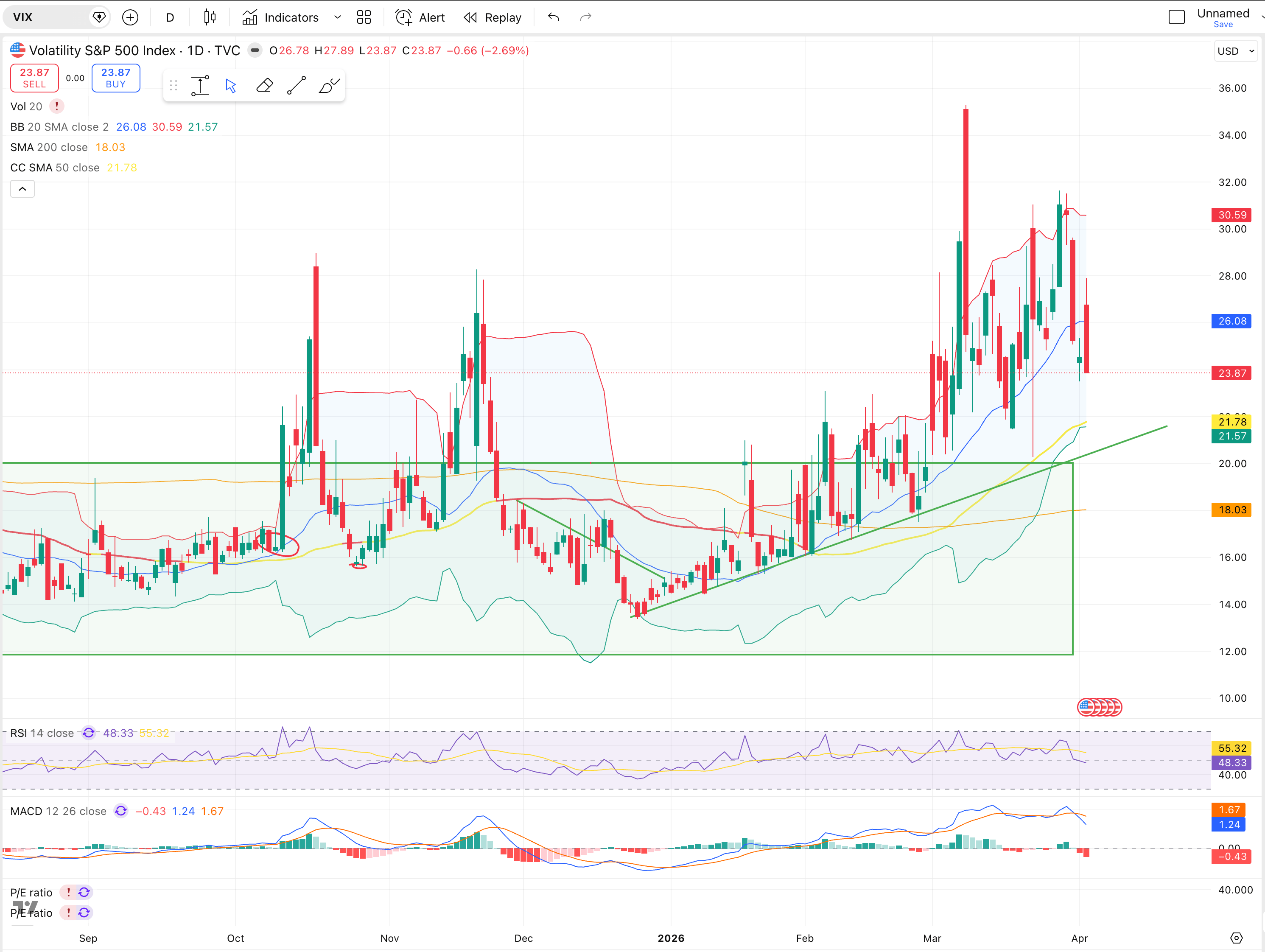Select the arrow cursor tool

[x=230, y=86]
